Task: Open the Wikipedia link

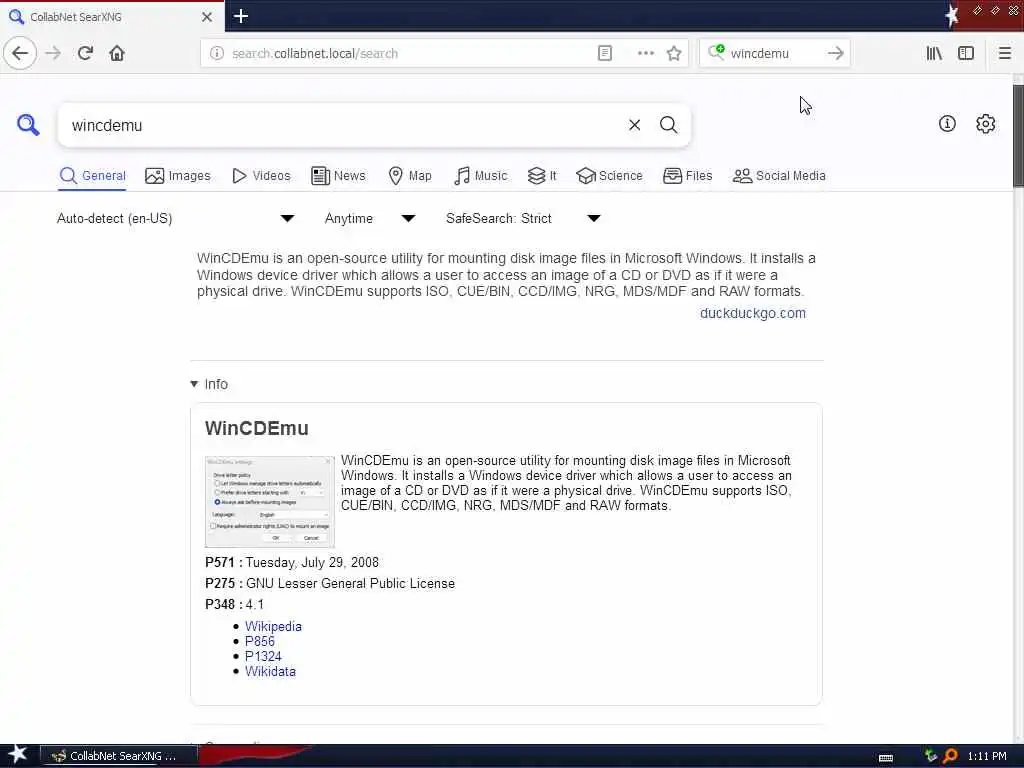Action: coord(273,626)
